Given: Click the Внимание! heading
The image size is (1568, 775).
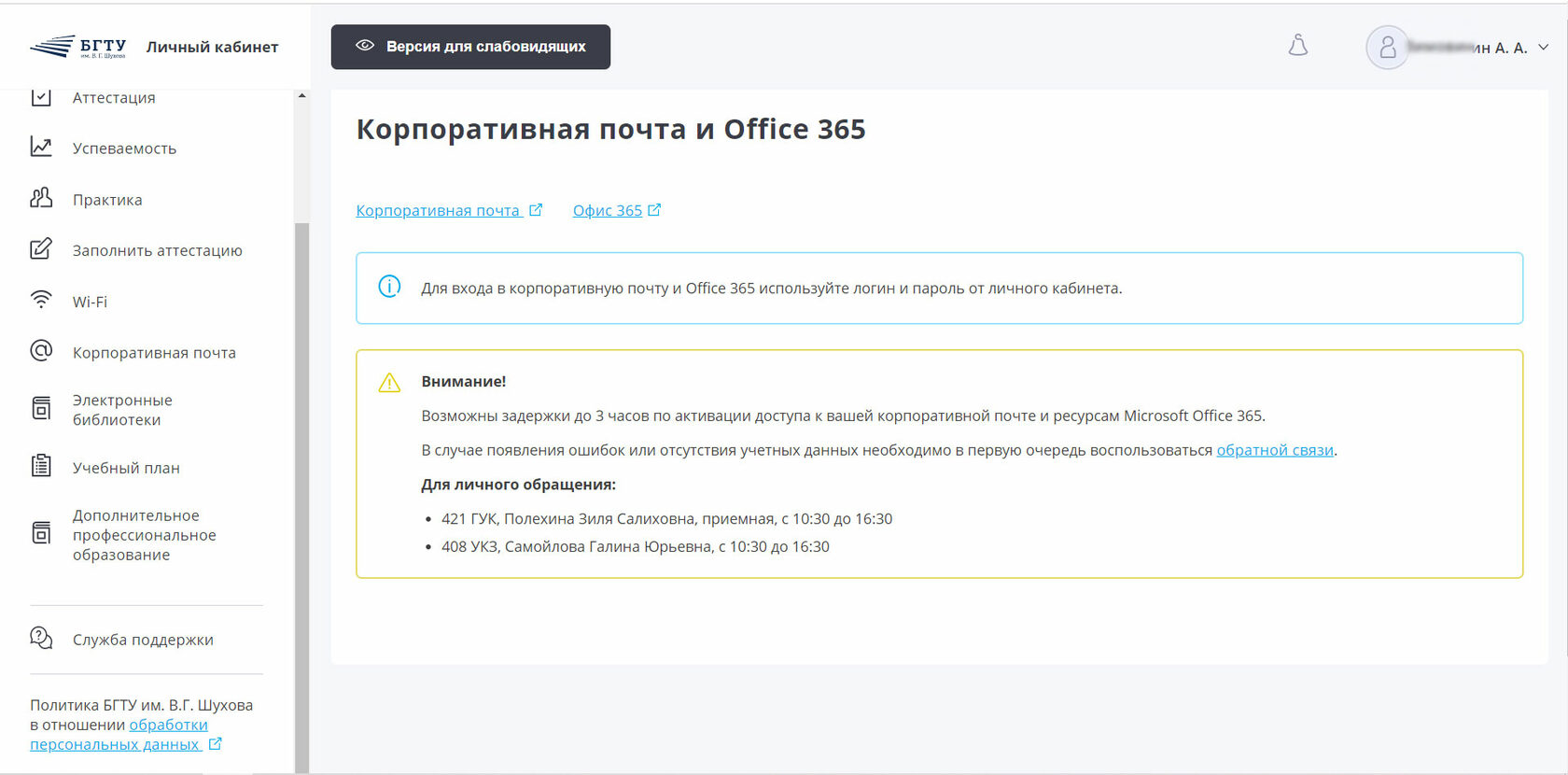Looking at the screenshot, I should 464,381.
